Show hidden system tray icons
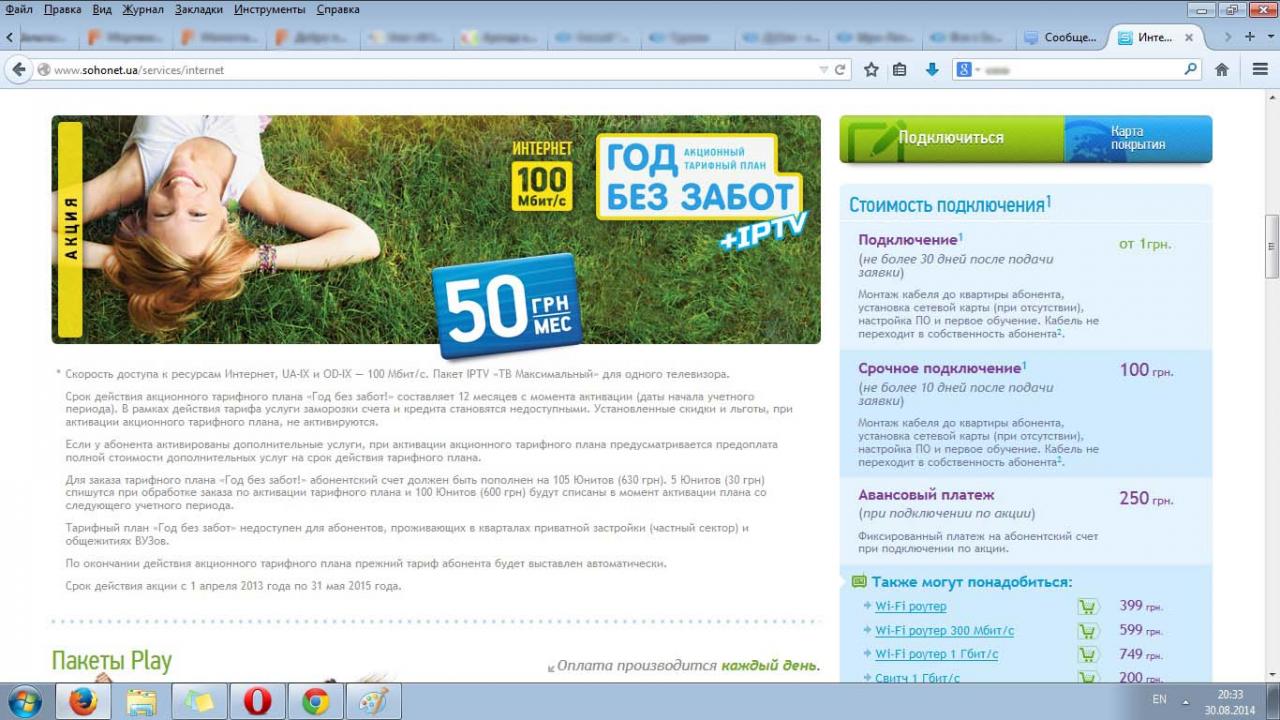 (x=1186, y=701)
